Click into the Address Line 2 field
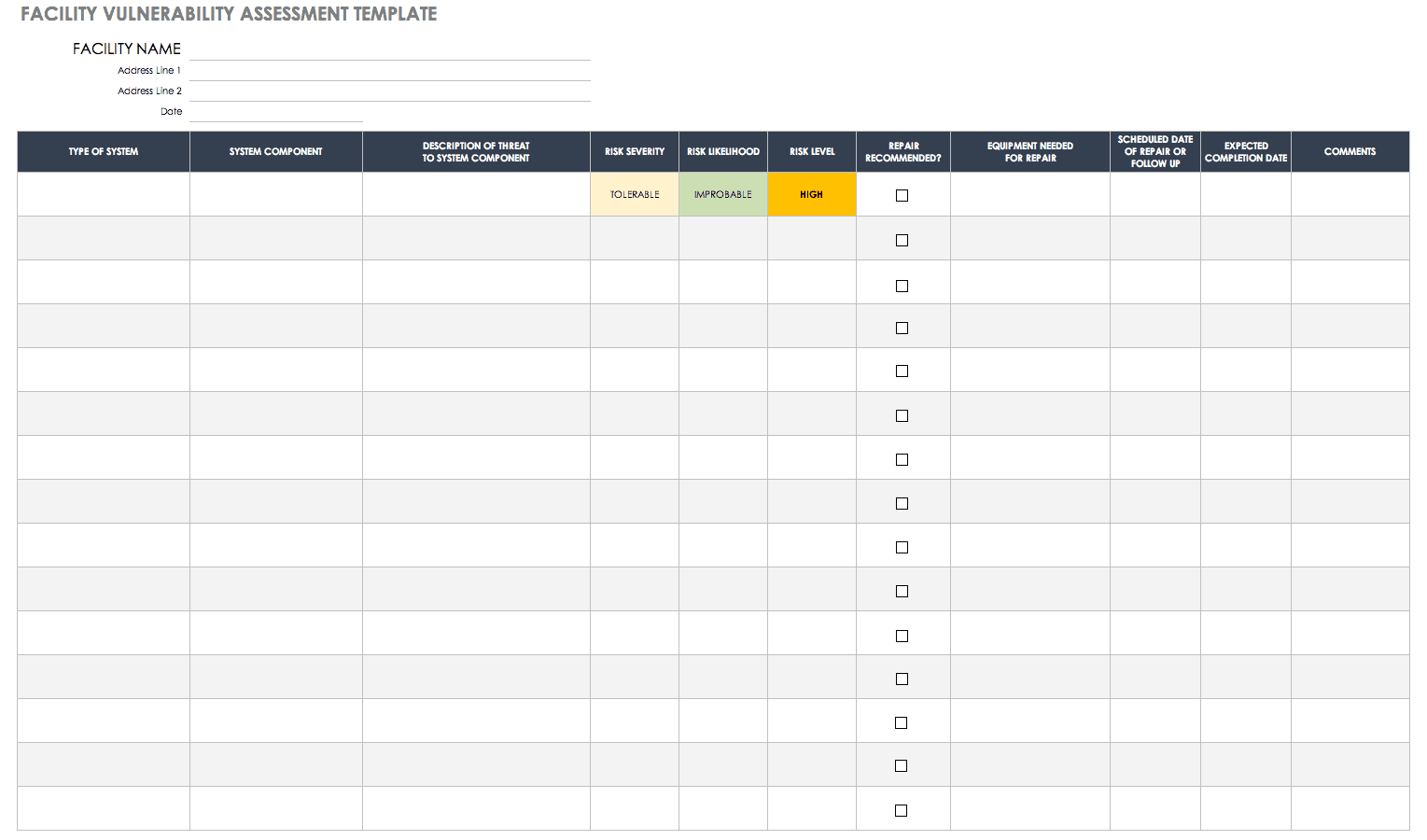Screen dimensions: 1427x840 [389, 91]
